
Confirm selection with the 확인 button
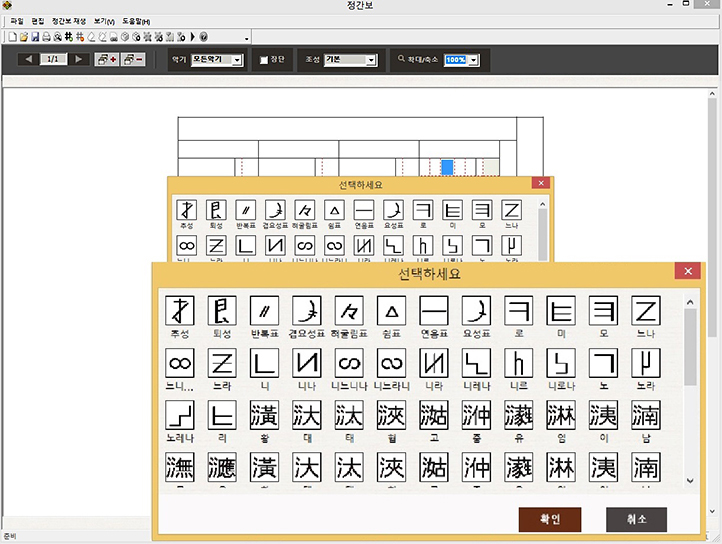click(550, 520)
